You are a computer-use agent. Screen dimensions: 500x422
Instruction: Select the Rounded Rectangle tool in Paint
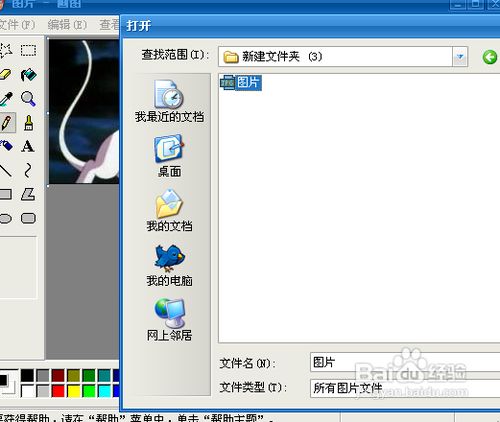(x=28, y=218)
